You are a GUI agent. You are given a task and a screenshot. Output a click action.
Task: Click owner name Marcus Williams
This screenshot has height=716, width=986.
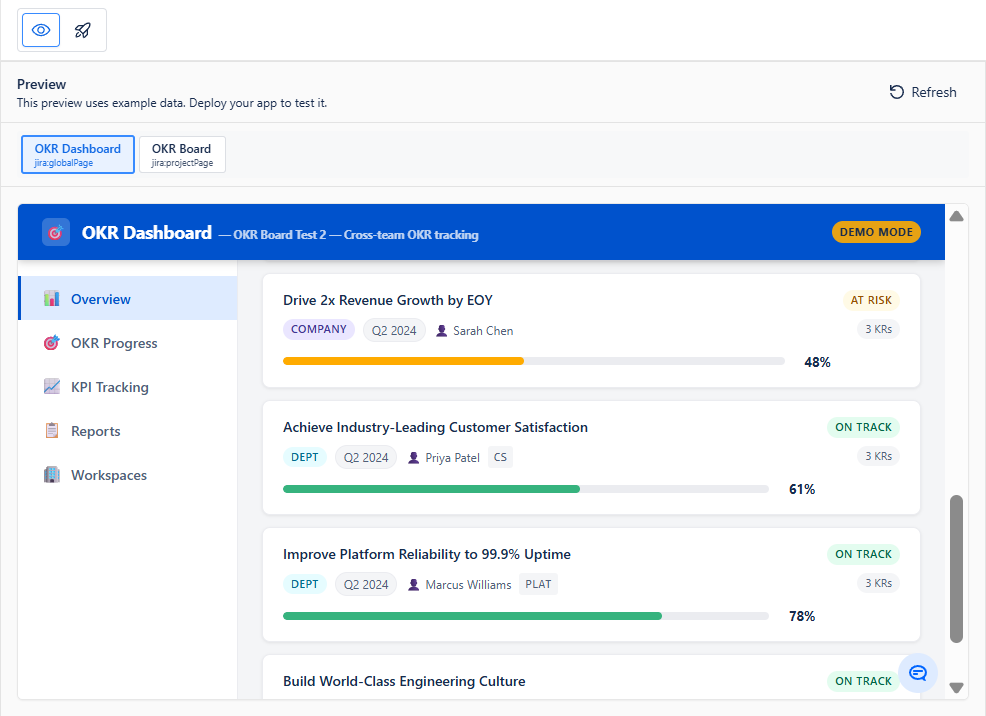(468, 585)
